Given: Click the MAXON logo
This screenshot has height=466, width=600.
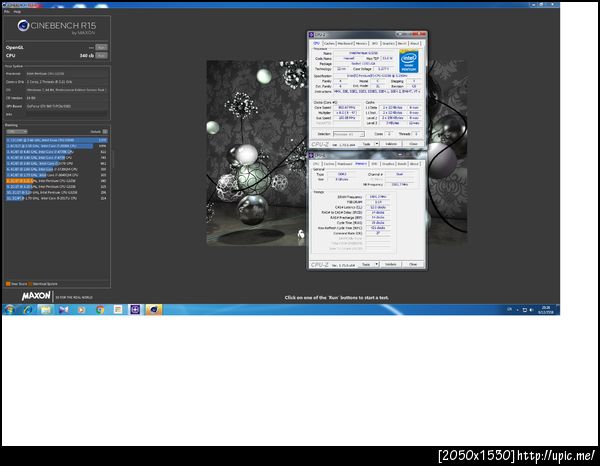Looking at the screenshot, I should pyautogui.click(x=36, y=296).
